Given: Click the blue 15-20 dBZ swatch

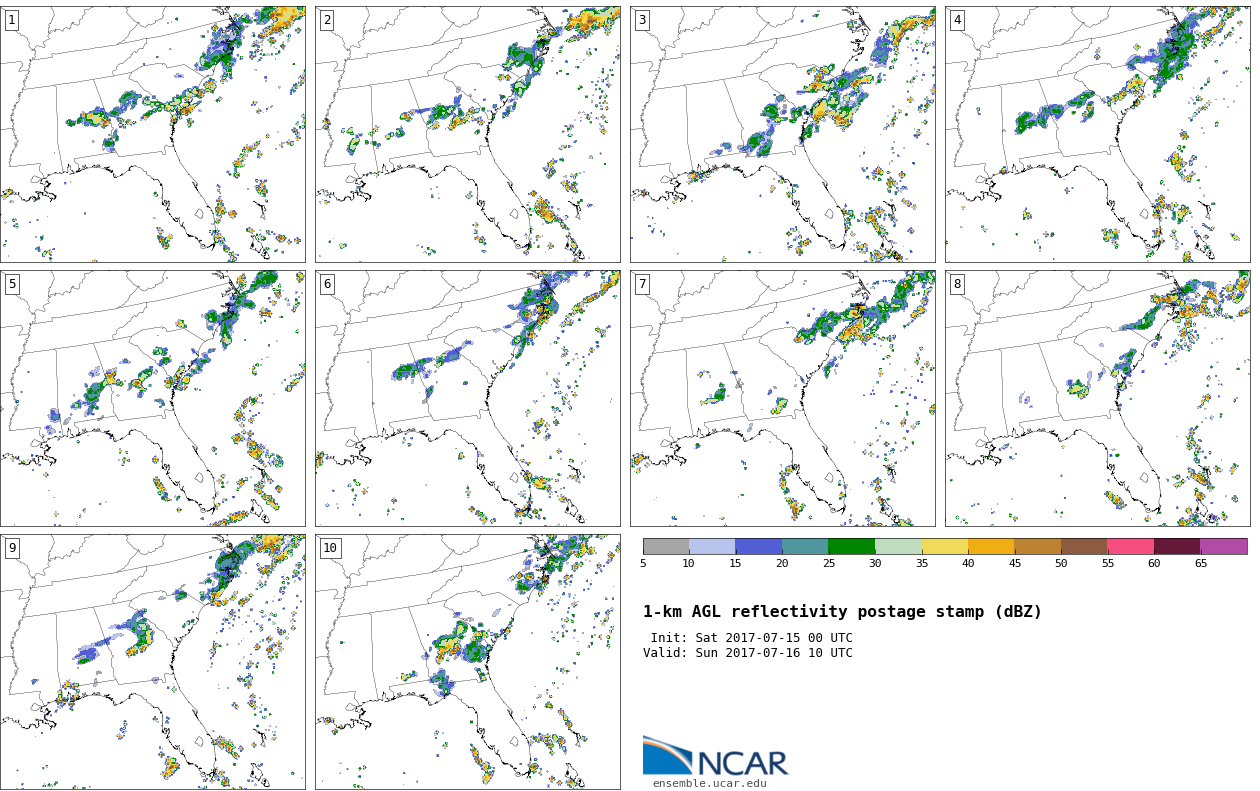Looking at the screenshot, I should point(759,546).
